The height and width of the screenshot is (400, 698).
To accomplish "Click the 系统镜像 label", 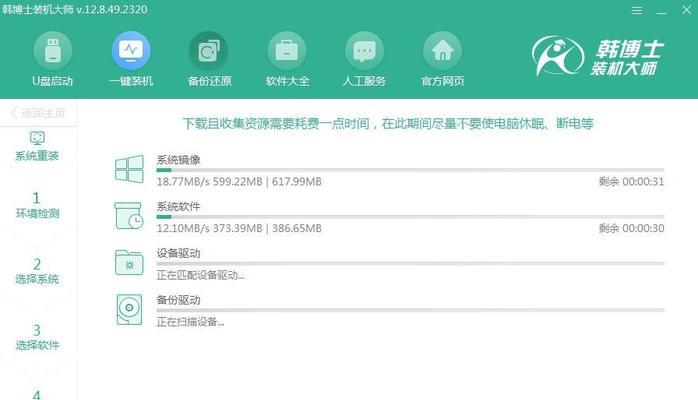I will (x=178, y=160).
